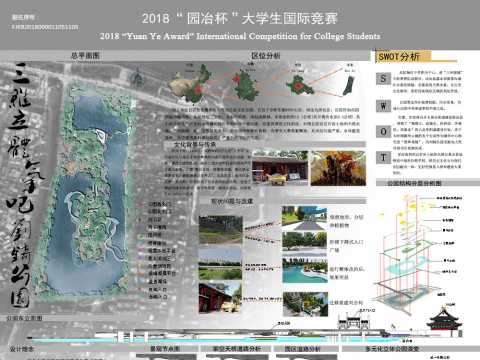
Task: Click the English subtitle 'Yuan Ye Award International Competition'
Action: [x=240, y=36]
